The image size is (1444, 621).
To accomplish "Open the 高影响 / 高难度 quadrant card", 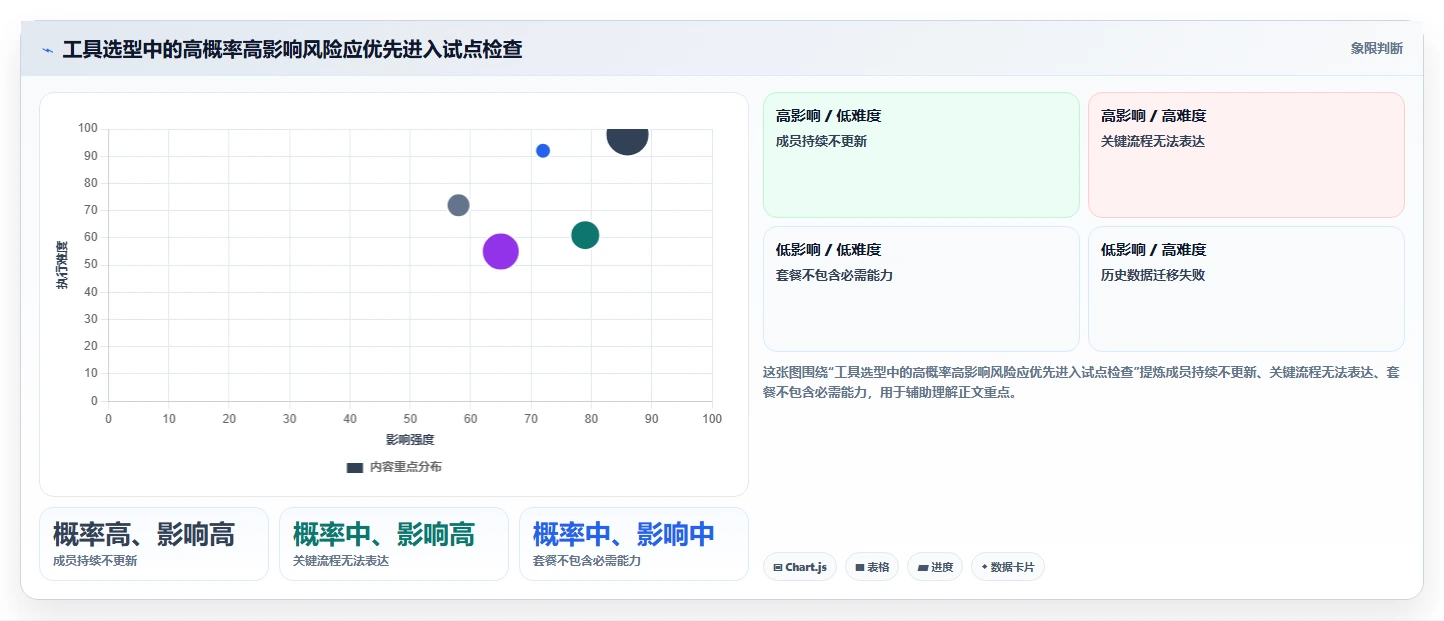I will pos(1246,155).
